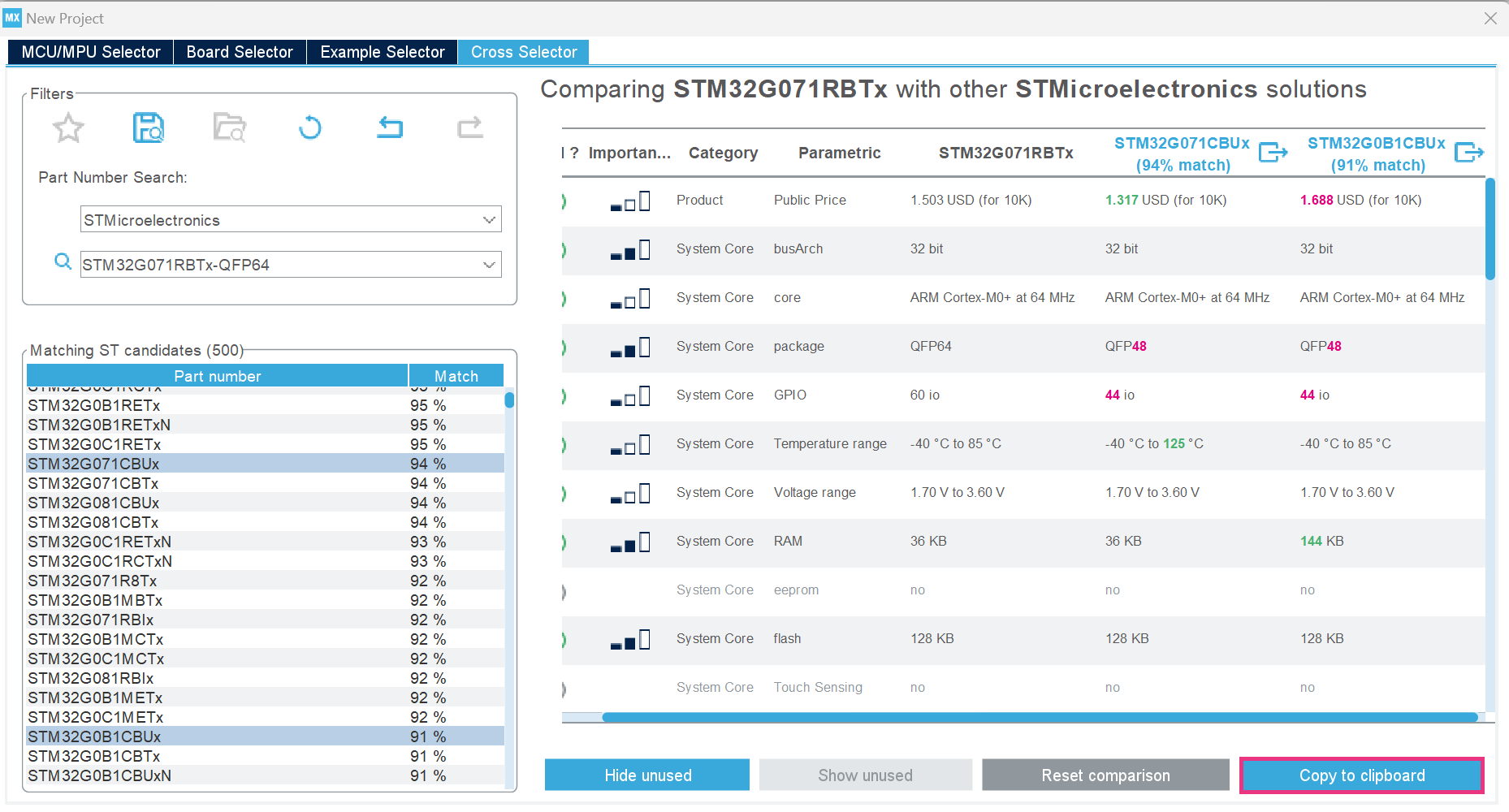The image size is (1509, 812).
Task: Switch to the Board Selector tab
Action: tap(239, 51)
